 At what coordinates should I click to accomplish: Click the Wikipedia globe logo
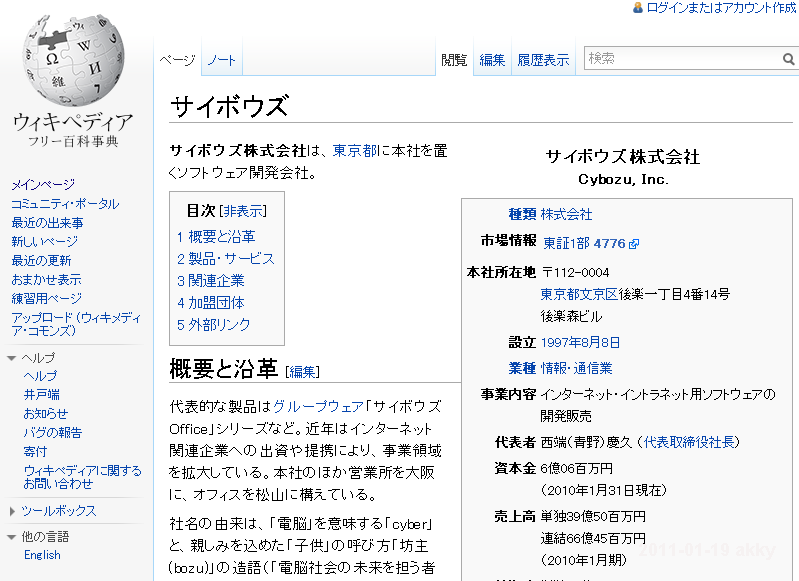pyautogui.click(x=72, y=60)
